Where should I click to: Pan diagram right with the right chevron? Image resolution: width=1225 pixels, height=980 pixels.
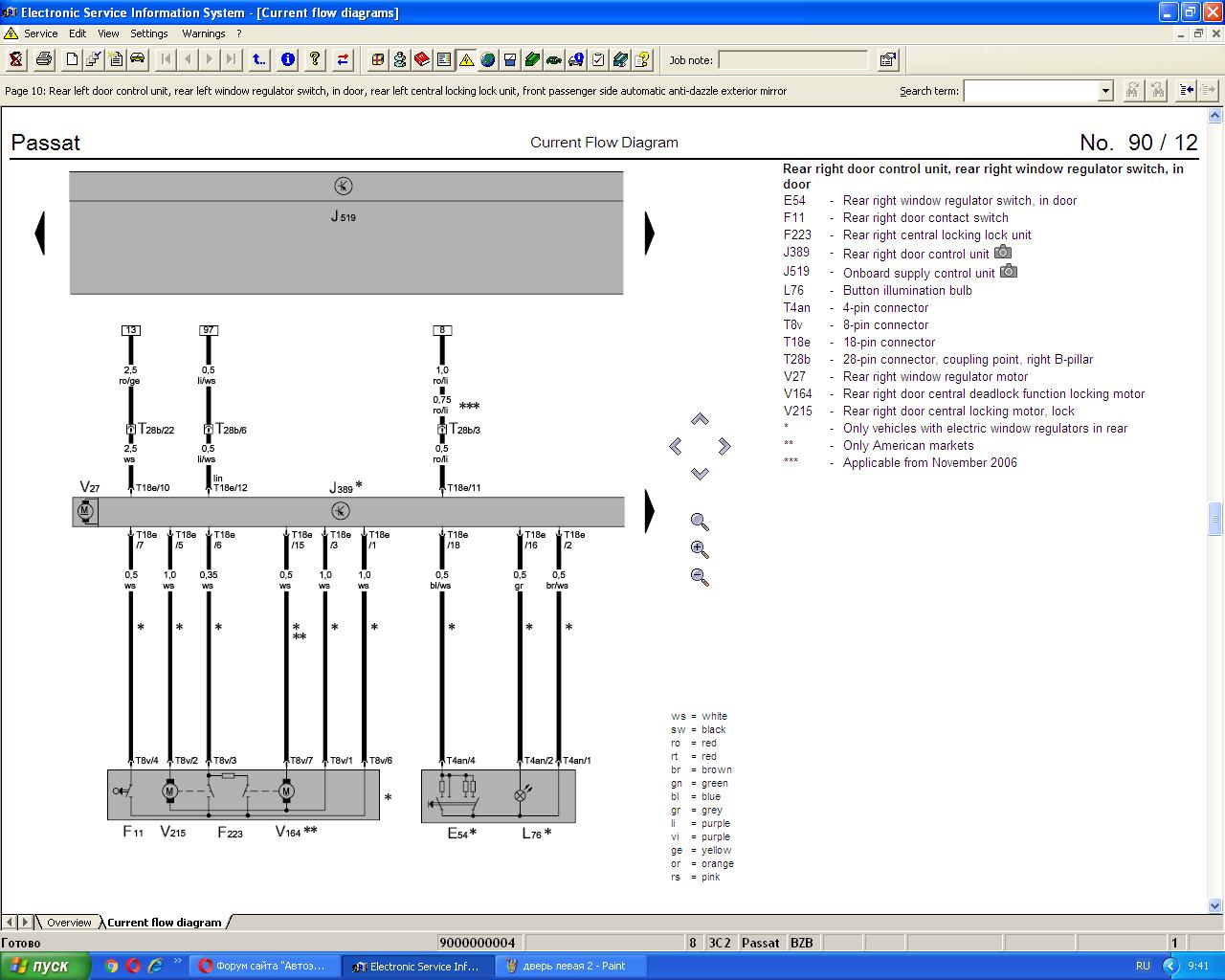click(724, 446)
